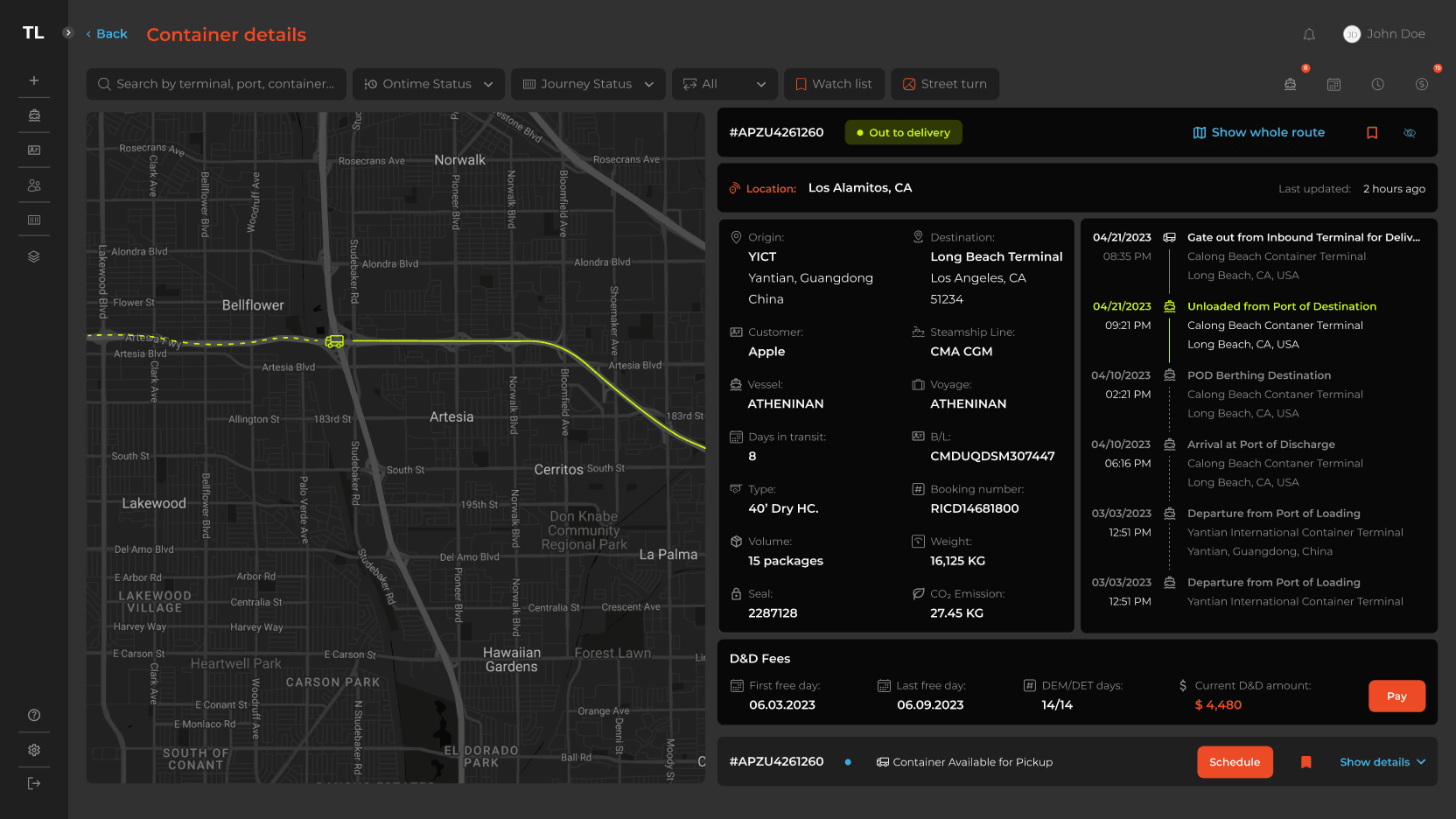Click the clock history icon

(x=1377, y=84)
